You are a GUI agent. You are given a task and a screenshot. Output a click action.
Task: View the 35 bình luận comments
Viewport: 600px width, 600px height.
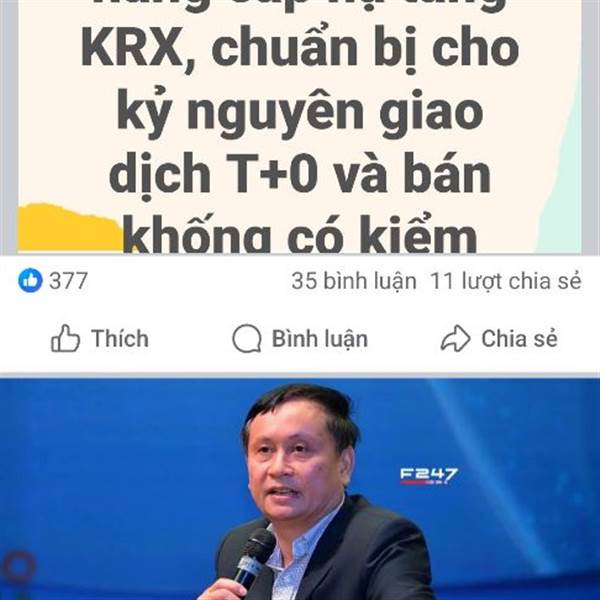point(354,281)
